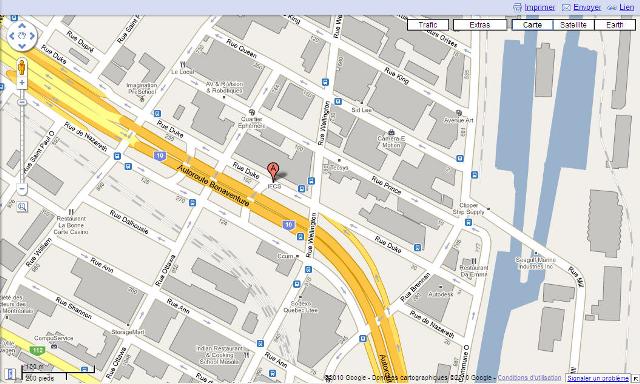Select the Carte map view
This screenshot has width=640, height=384.
(532, 25)
